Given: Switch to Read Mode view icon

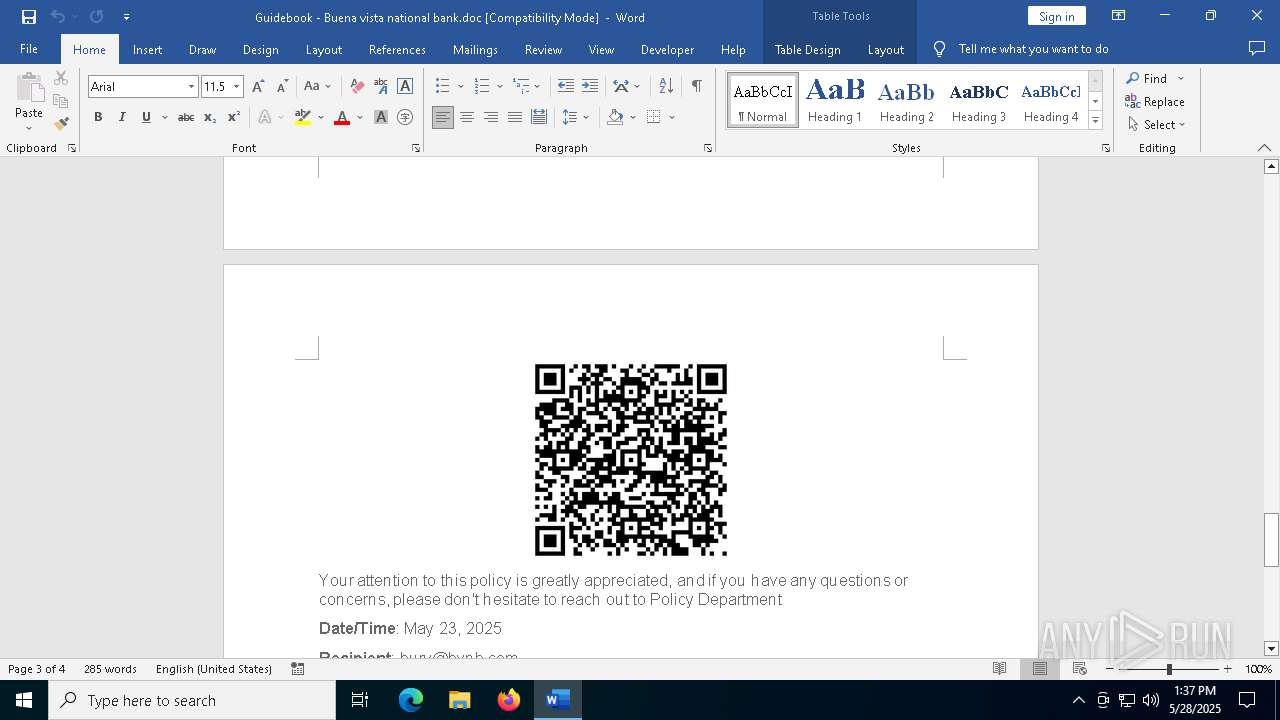Looking at the screenshot, I should (999, 668).
